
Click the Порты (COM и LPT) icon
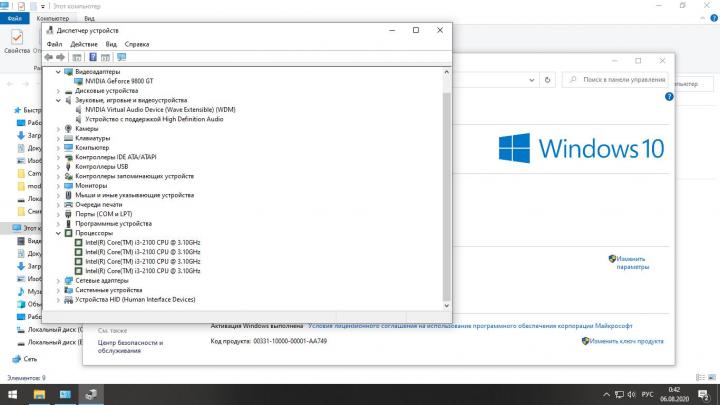[68, 214]
